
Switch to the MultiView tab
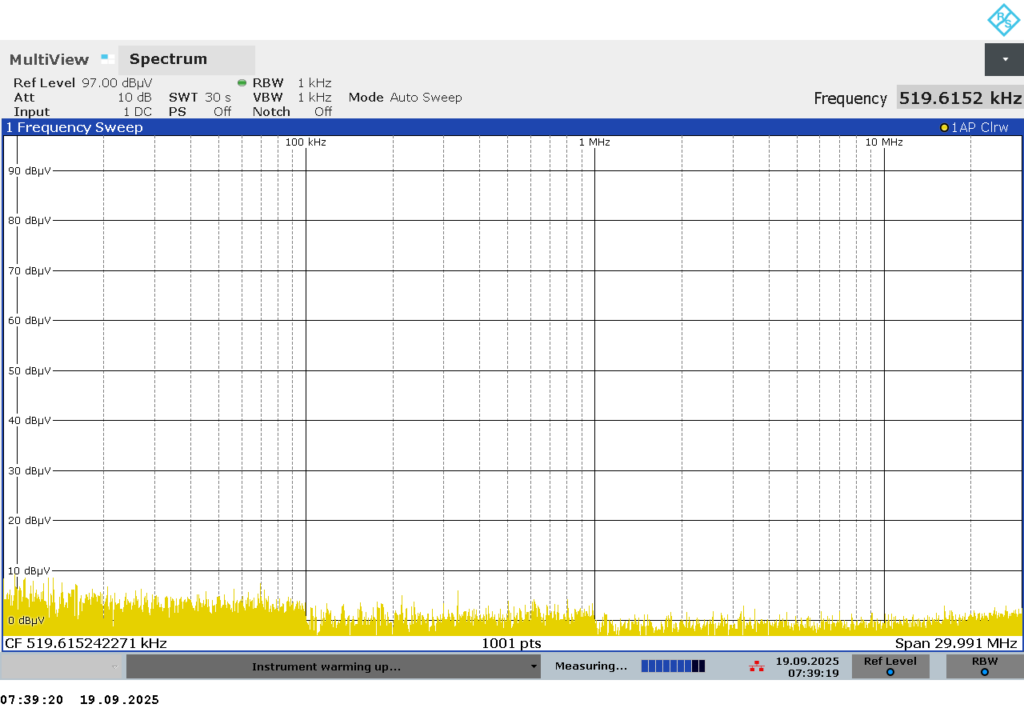point(49,60)
